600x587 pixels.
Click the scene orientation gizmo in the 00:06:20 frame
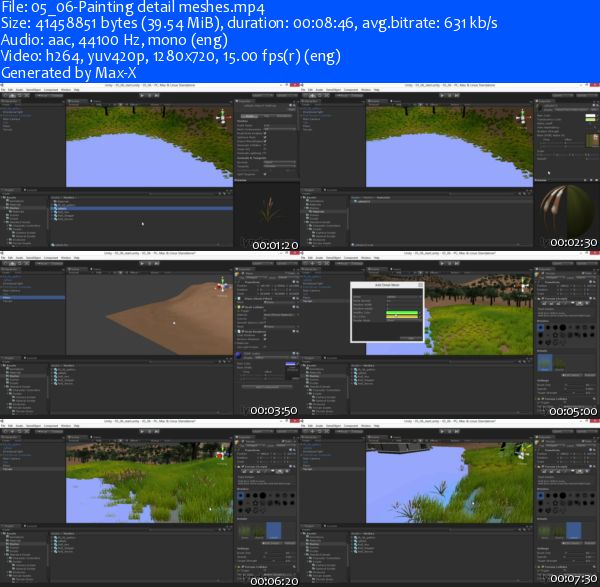[x=222, y=454]
